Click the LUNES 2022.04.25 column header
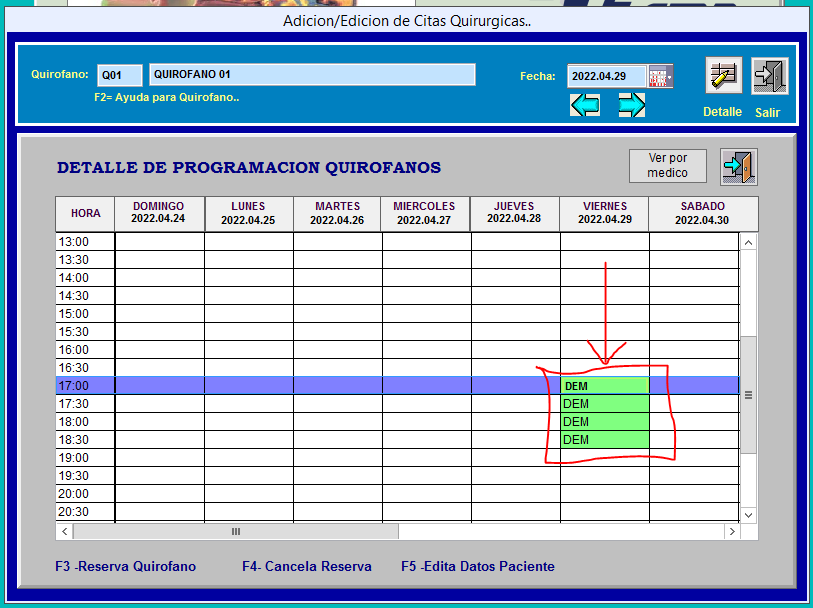Screen dimensions: 813x608 (x=249, y=213)
